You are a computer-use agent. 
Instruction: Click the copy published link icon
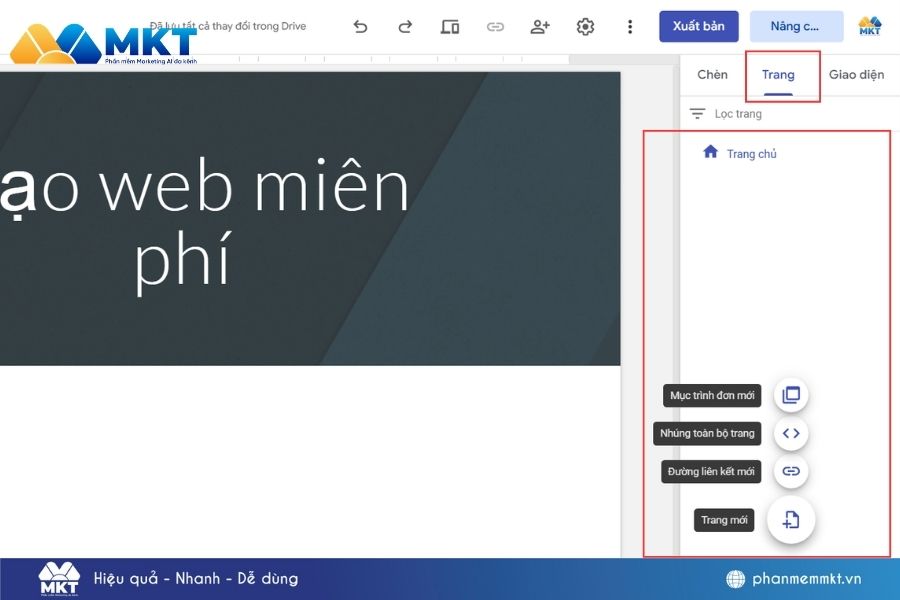(495, 26)
